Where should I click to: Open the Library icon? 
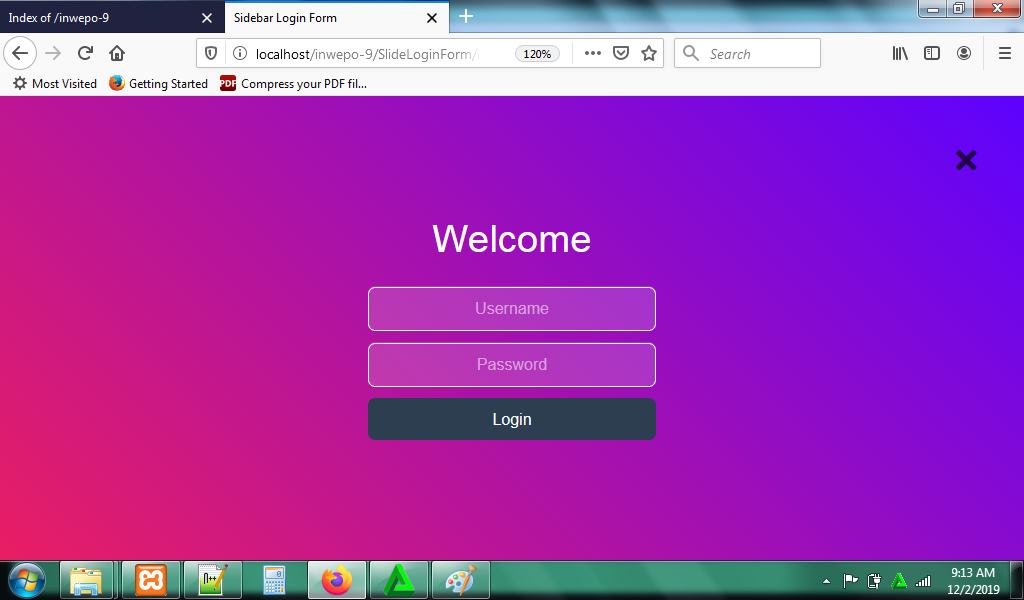click(901, 54)
